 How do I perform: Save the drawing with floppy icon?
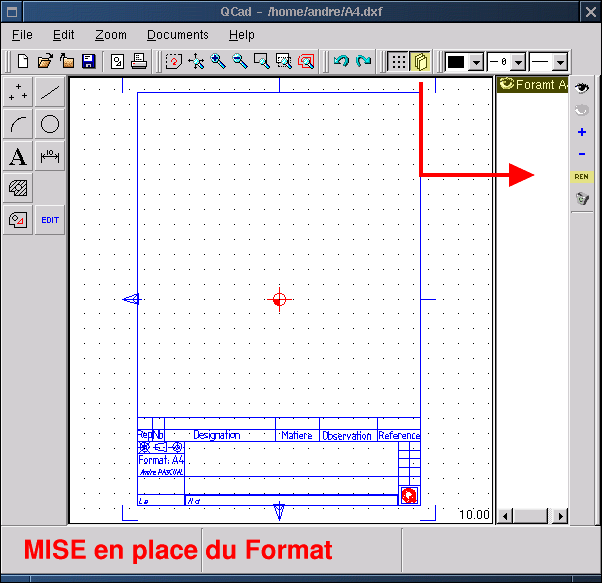tap(88, 61)
